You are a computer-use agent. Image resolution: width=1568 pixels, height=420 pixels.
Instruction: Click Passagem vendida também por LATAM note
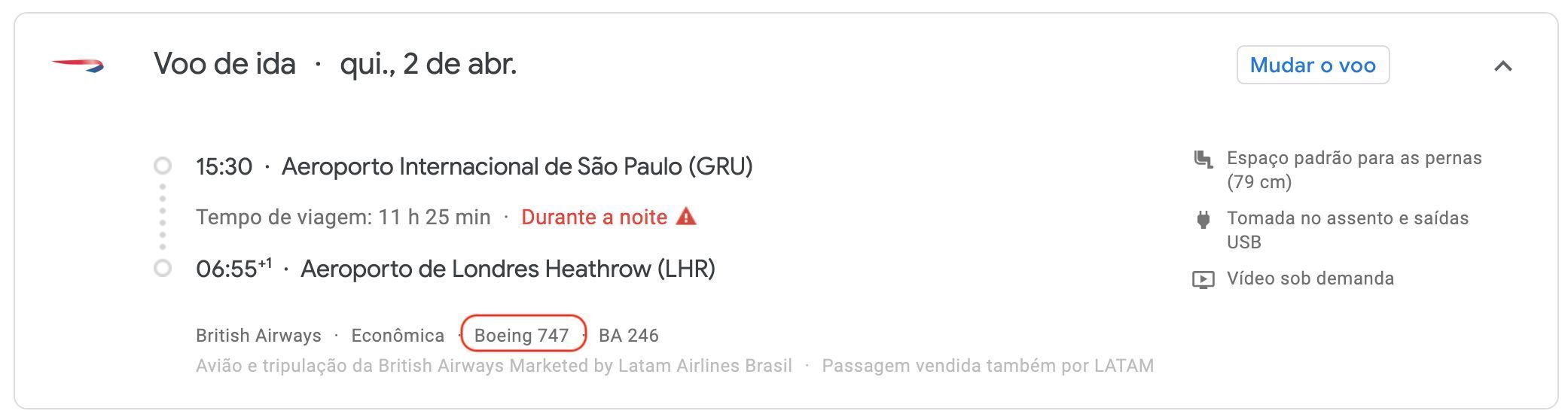[988, 366]
